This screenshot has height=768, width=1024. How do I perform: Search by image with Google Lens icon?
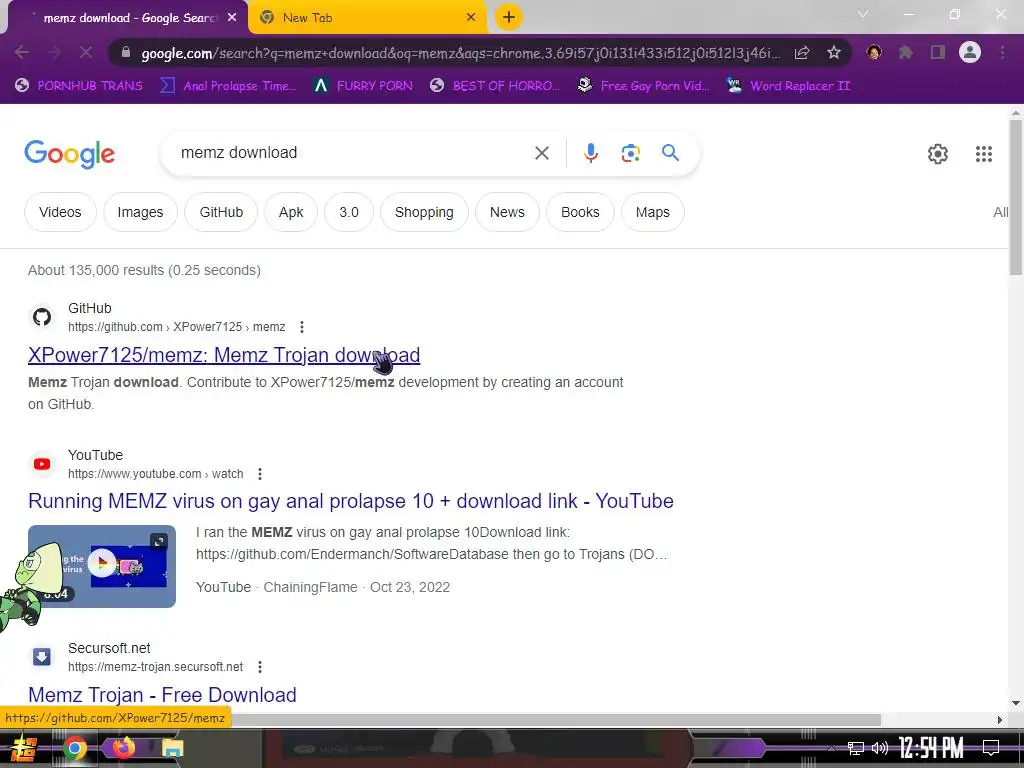630,153
